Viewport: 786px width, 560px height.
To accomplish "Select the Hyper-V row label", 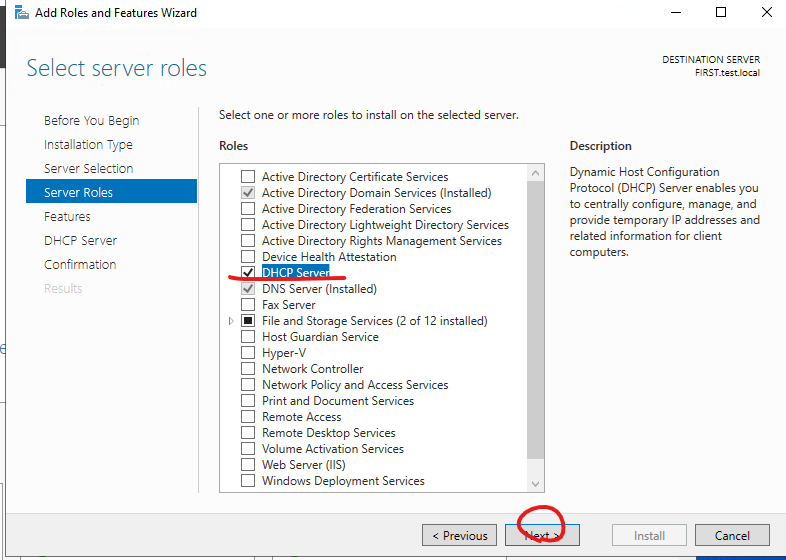I will 284,353.
